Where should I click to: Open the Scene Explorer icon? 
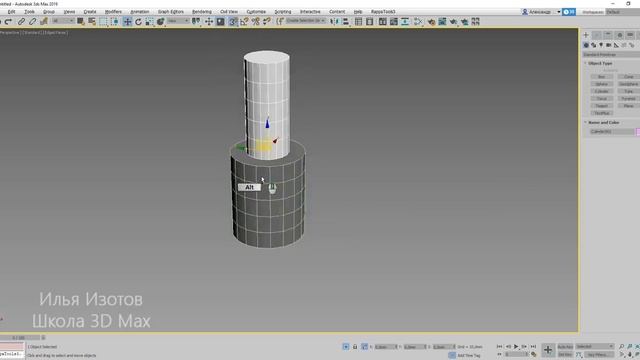click(x=358, y=21)
